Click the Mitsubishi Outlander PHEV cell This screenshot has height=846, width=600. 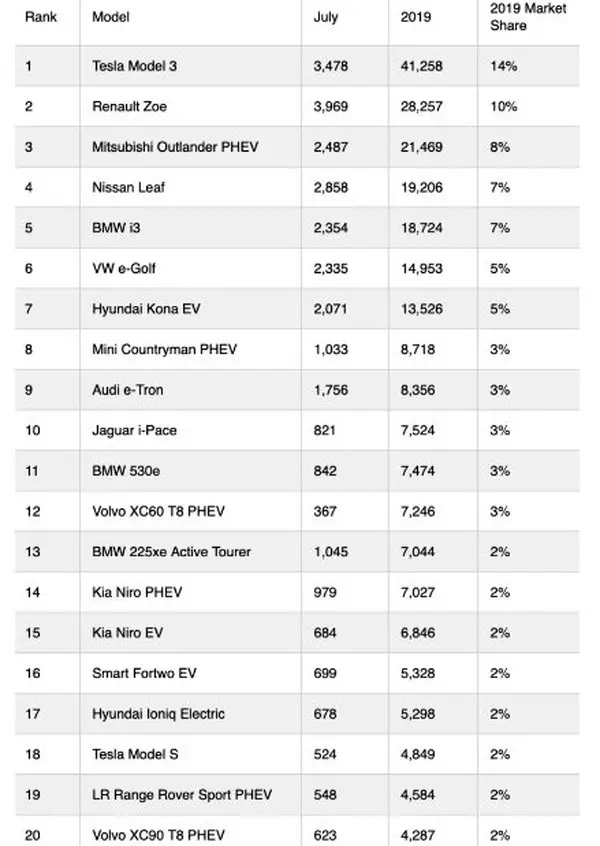tap(174, 147)
